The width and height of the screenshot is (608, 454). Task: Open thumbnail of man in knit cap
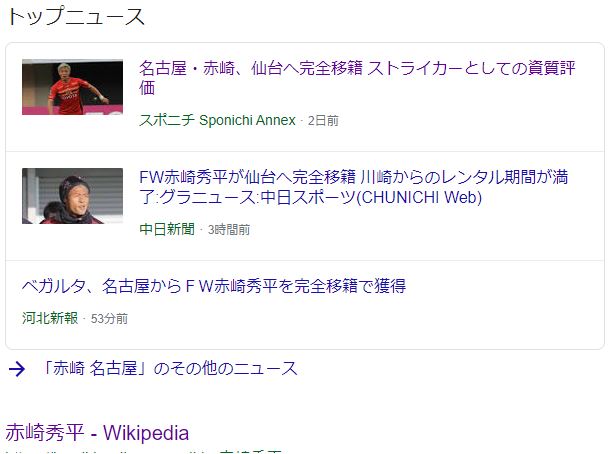(x=73, y=196)
